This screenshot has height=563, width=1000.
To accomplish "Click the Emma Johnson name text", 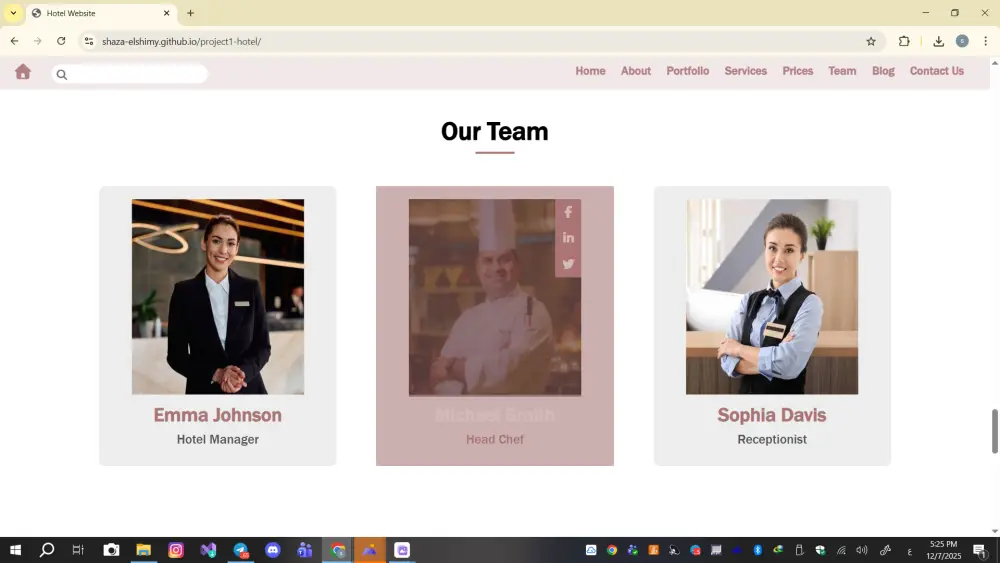I will click(217, 415).
